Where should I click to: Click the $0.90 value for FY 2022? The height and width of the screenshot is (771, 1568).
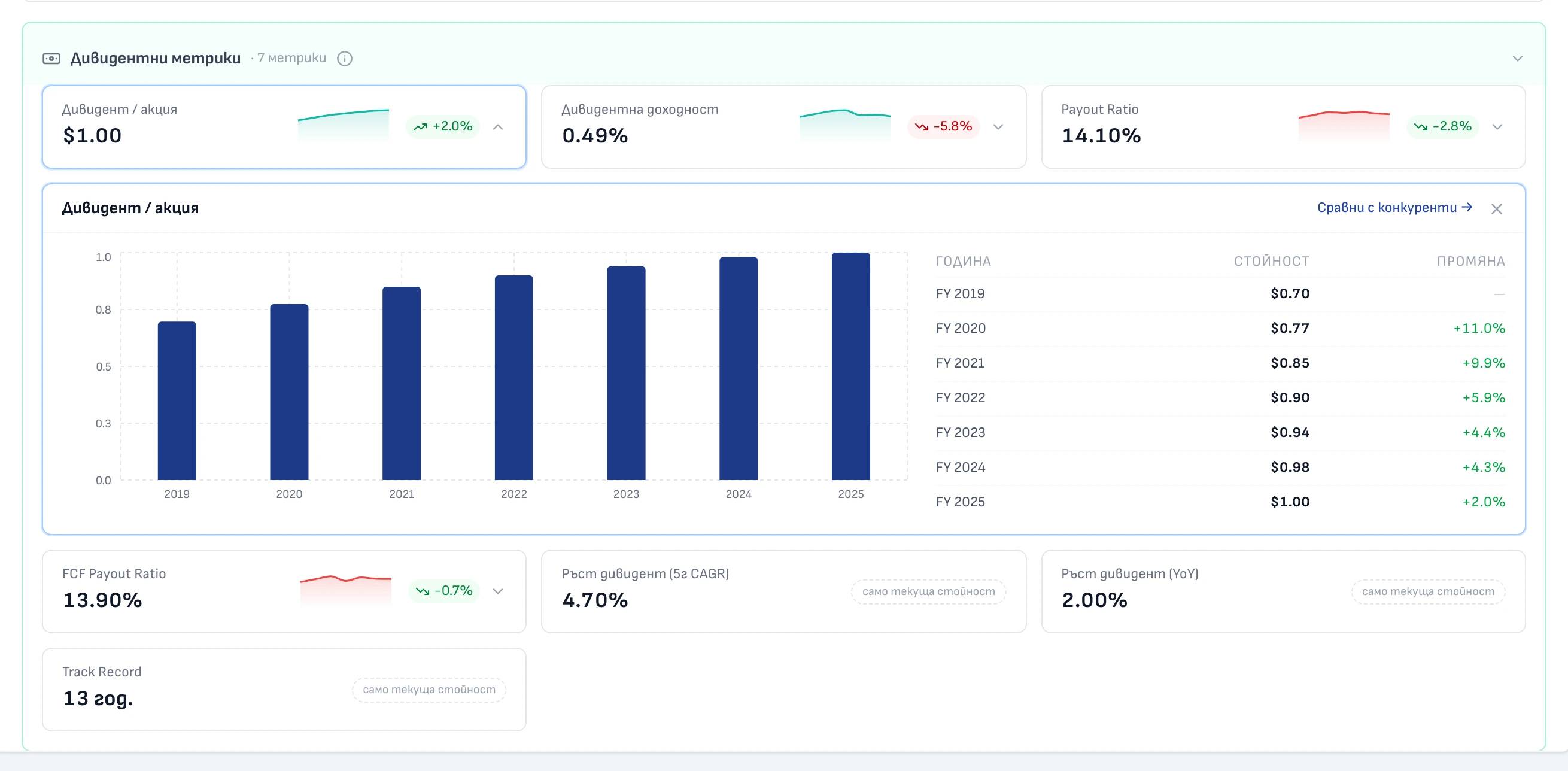coord(1290,397)
